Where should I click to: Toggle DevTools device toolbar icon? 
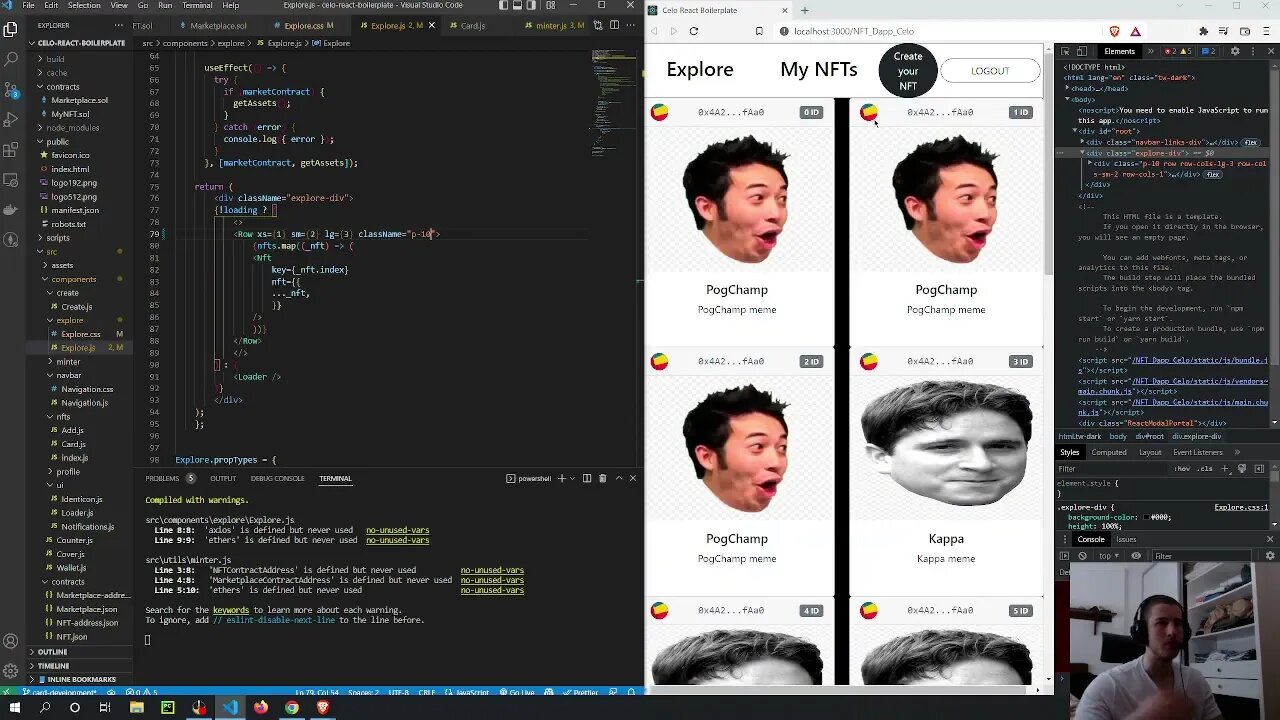(1082, 51)
